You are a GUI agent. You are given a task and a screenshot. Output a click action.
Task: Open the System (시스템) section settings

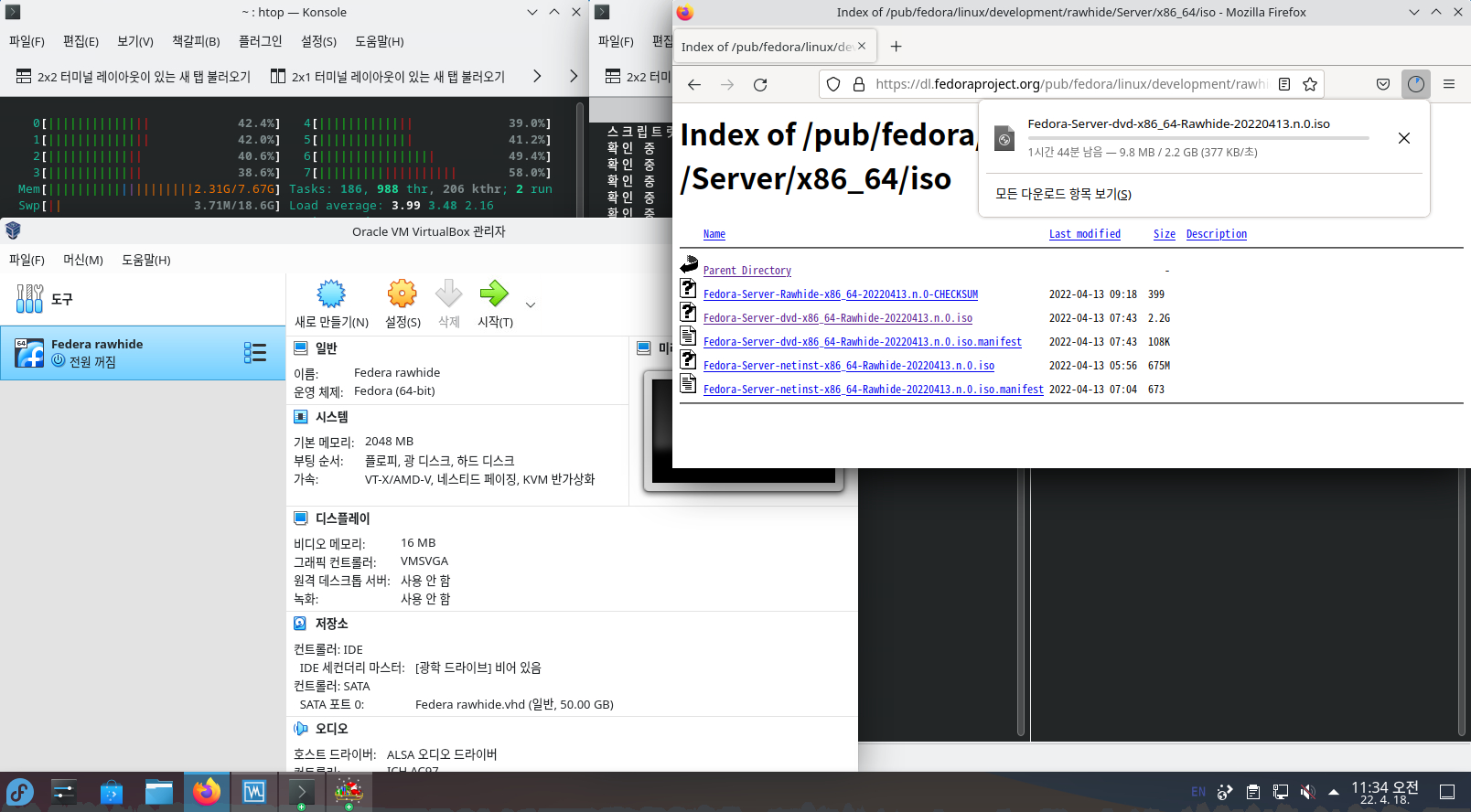[x=332, y=417]
